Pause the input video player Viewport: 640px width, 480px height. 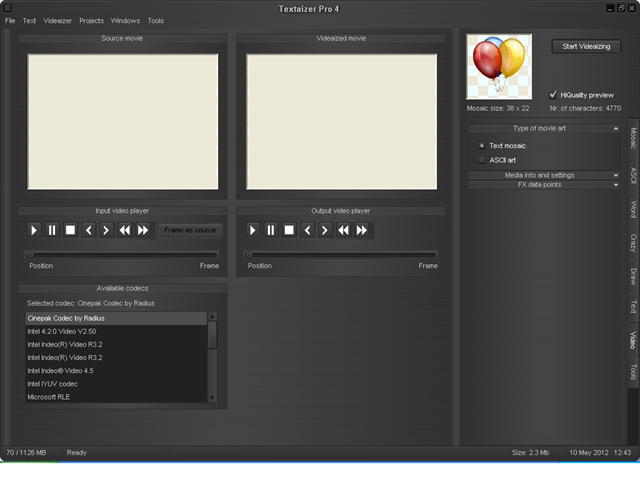[52, 230]
